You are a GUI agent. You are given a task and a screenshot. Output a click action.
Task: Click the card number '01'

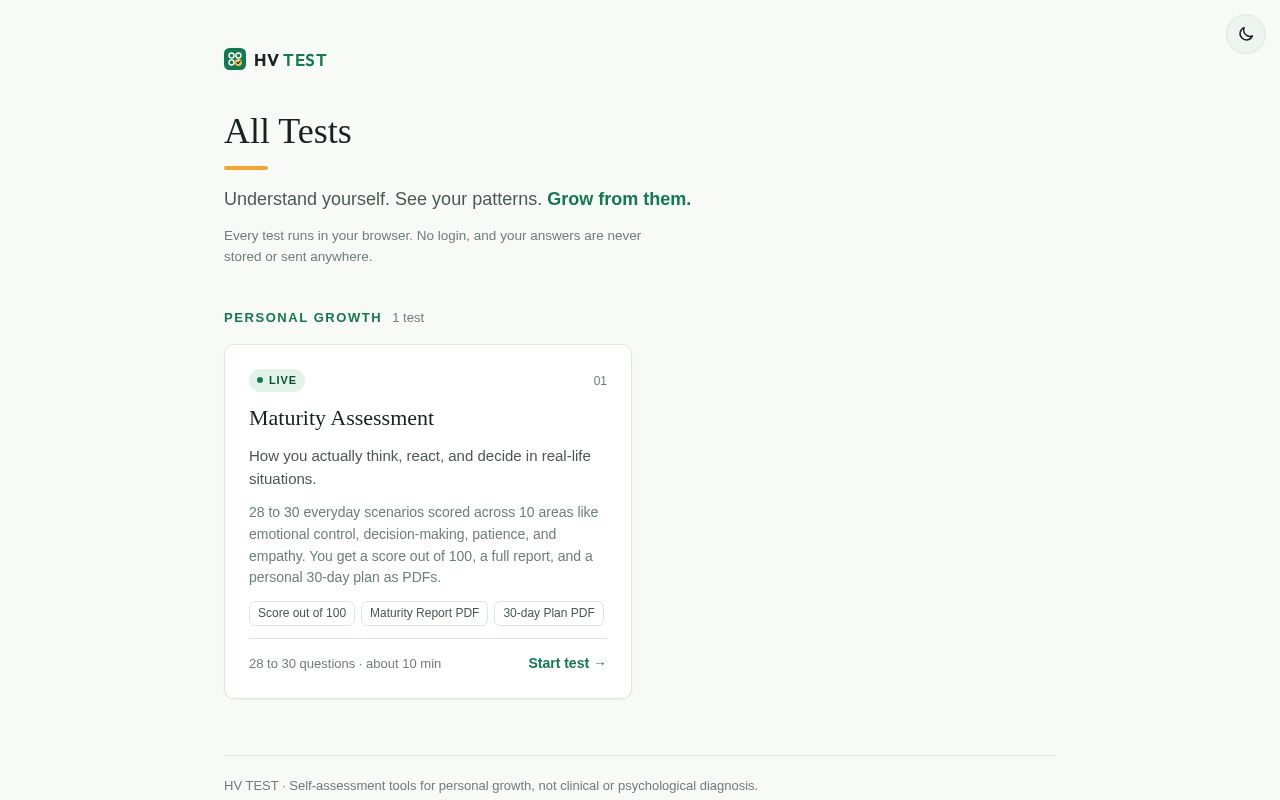coord(600,381)
